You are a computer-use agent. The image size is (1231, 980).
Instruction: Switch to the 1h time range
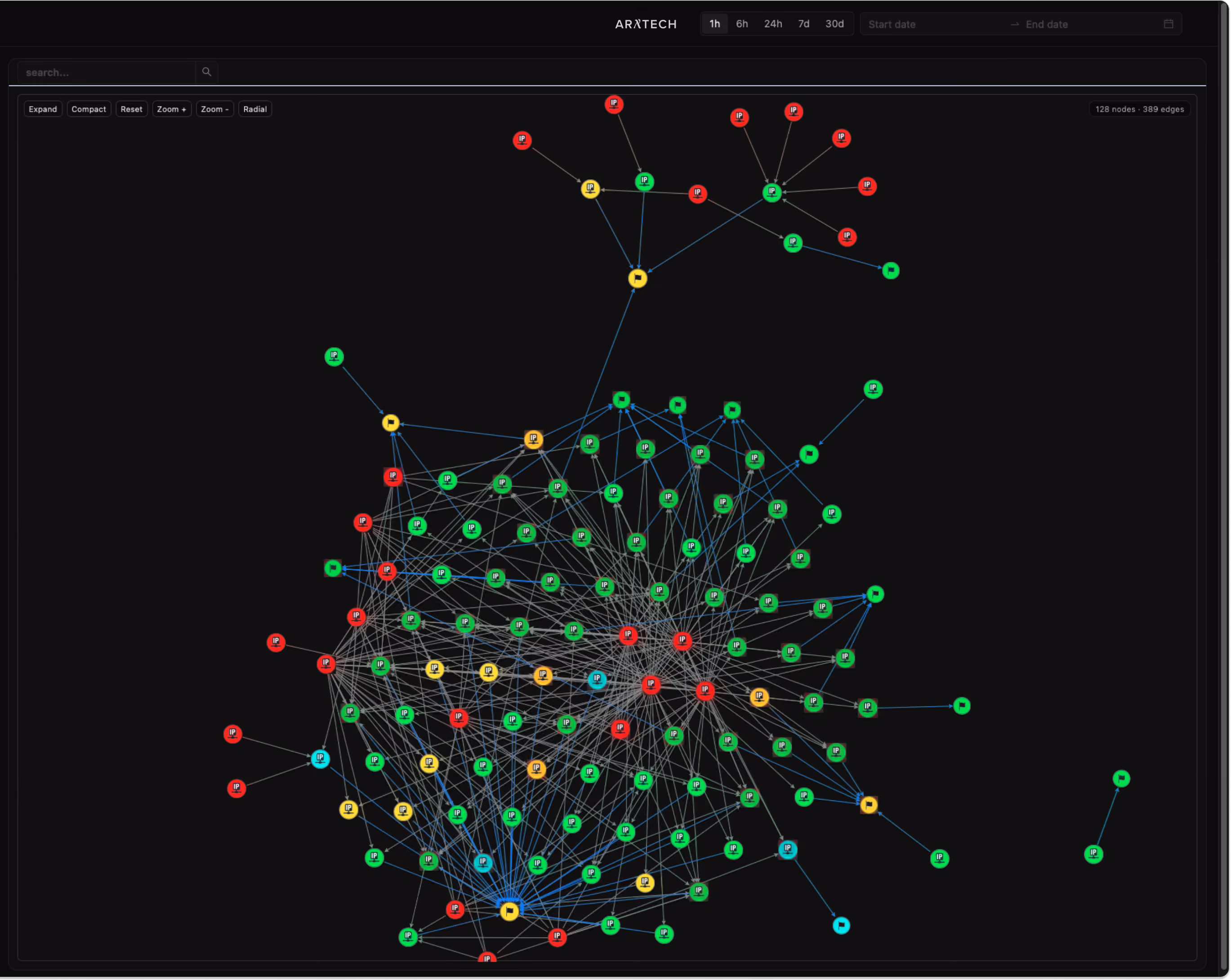[x=715, y=24]
